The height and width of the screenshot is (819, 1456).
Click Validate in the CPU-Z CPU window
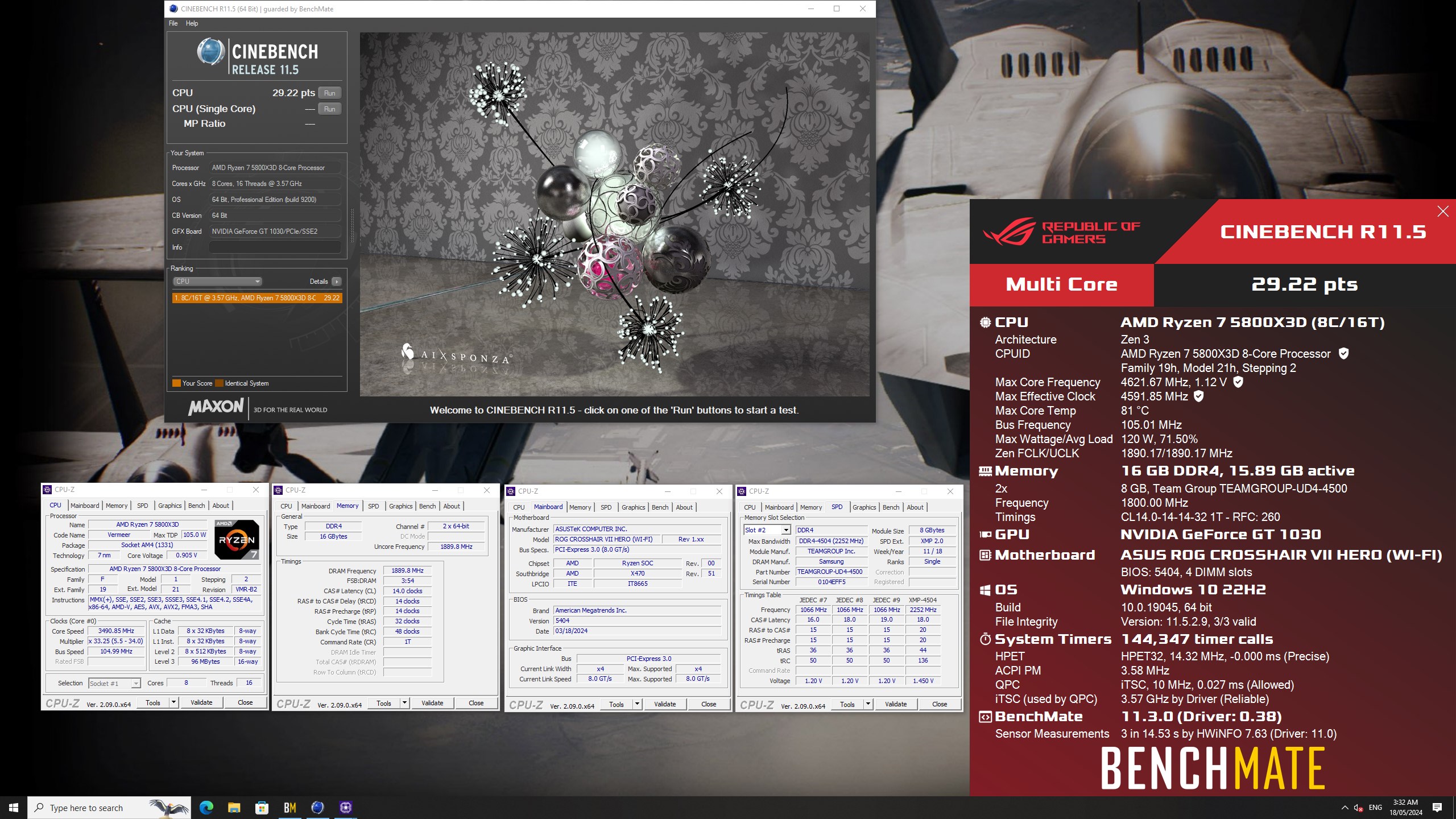(201, 702)
